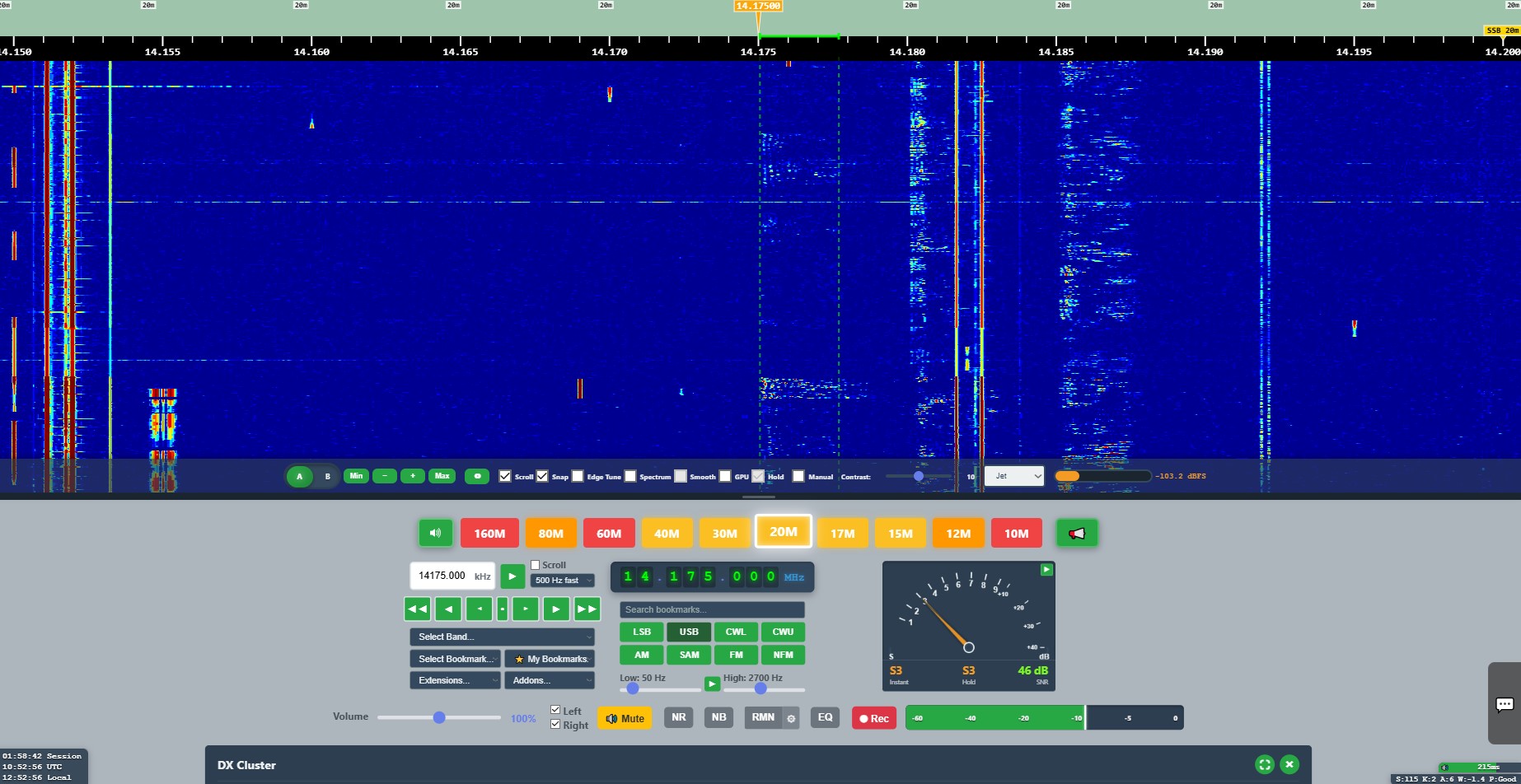
Task: Enable Spectrum checkbox
Action: click(630, 476)
